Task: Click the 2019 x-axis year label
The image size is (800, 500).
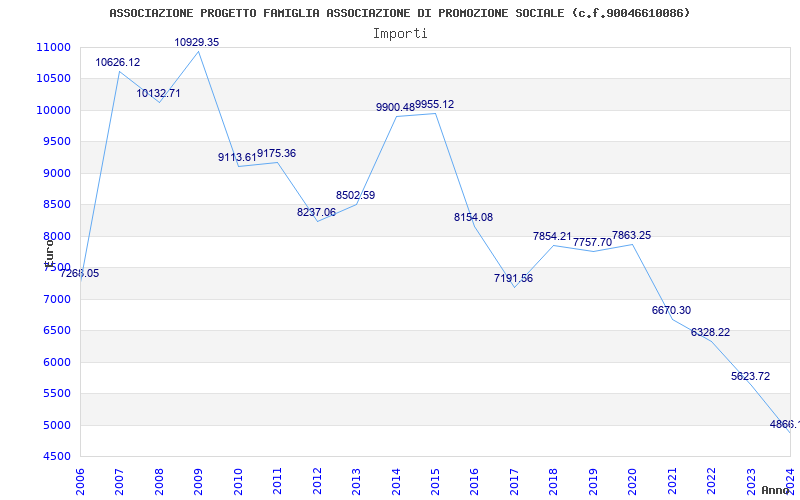Action: [x=593, y=481]
